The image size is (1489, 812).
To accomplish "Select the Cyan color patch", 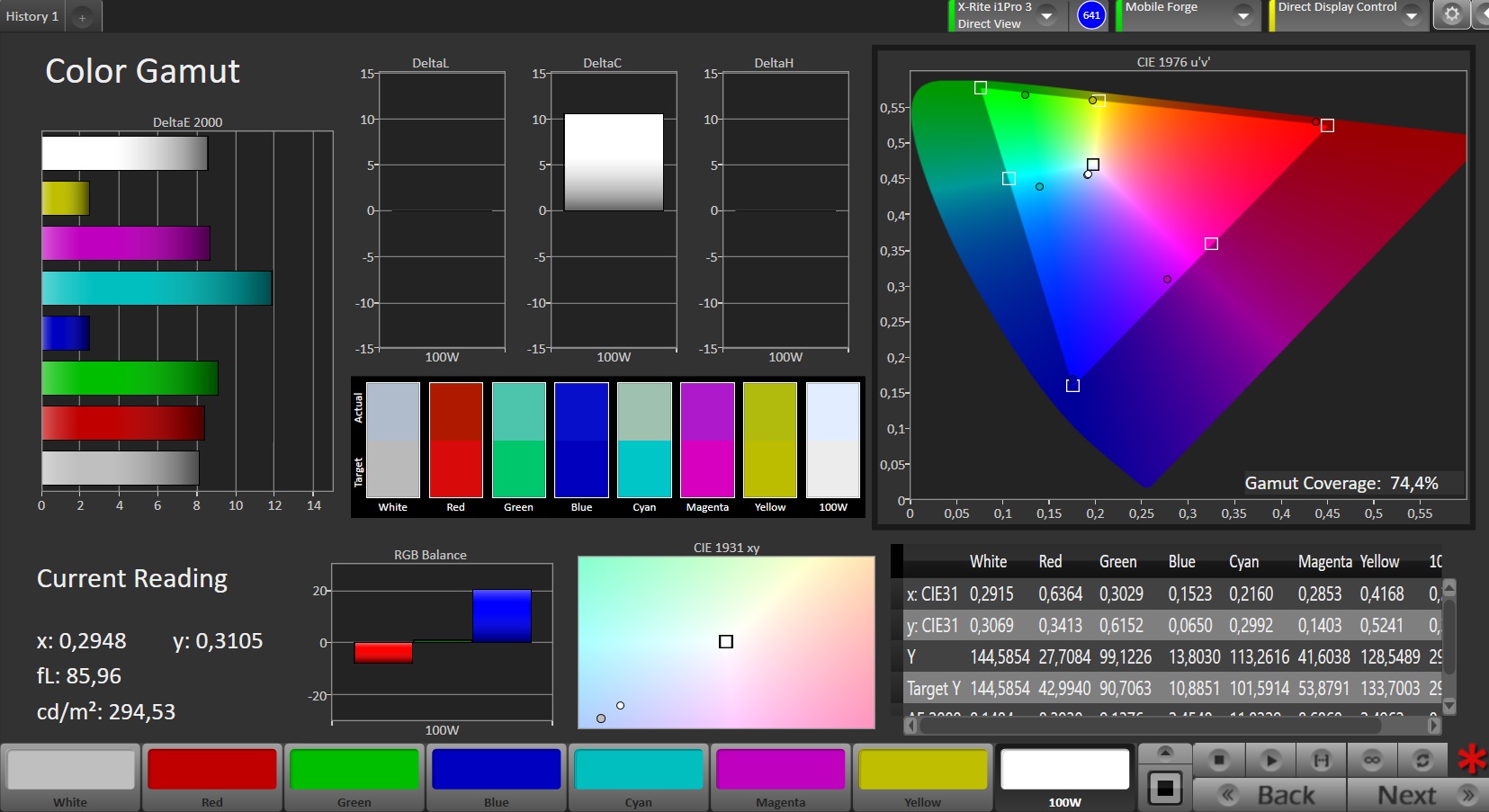I will coord(639,778).
